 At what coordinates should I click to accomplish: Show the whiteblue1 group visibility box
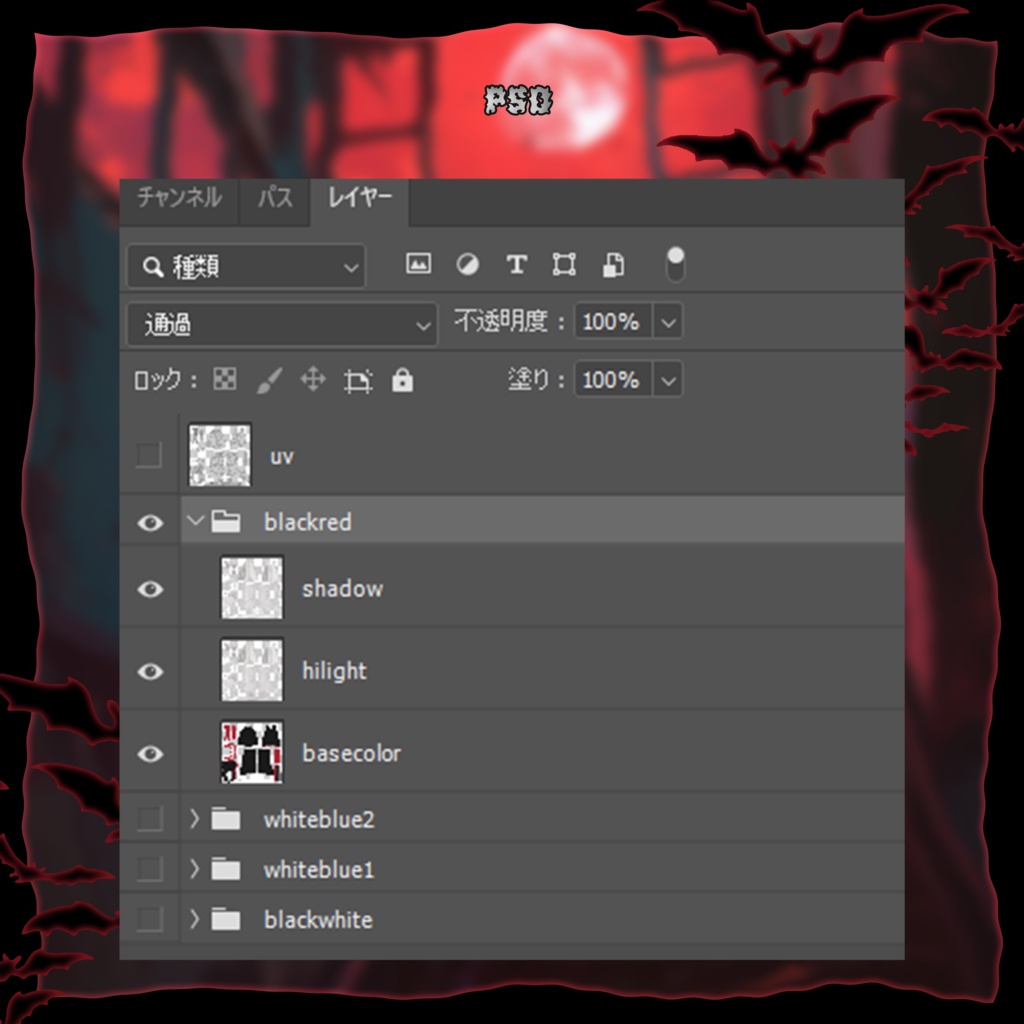point(150,869)
